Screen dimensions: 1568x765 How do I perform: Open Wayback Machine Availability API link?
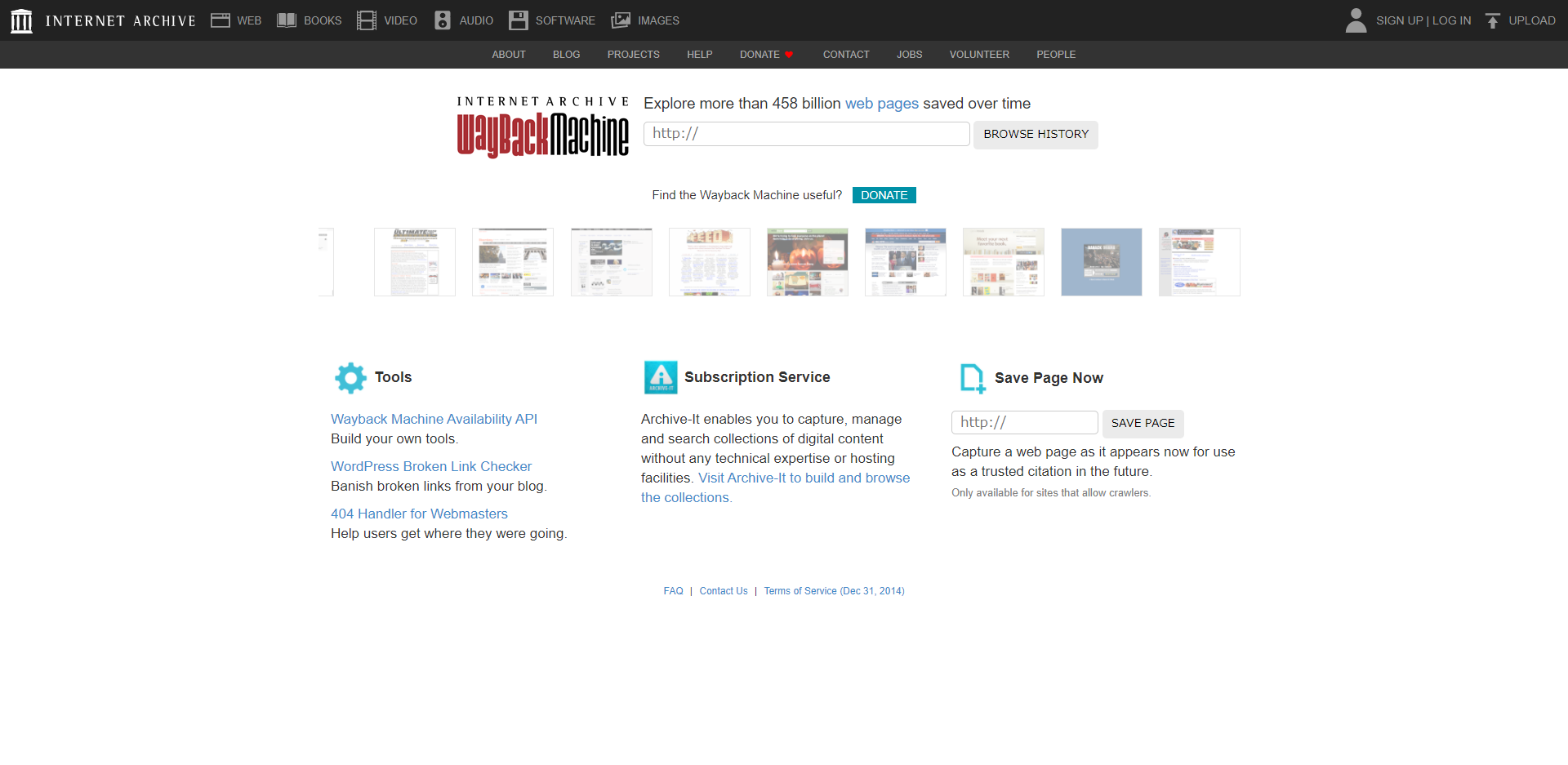click(434, 419)
